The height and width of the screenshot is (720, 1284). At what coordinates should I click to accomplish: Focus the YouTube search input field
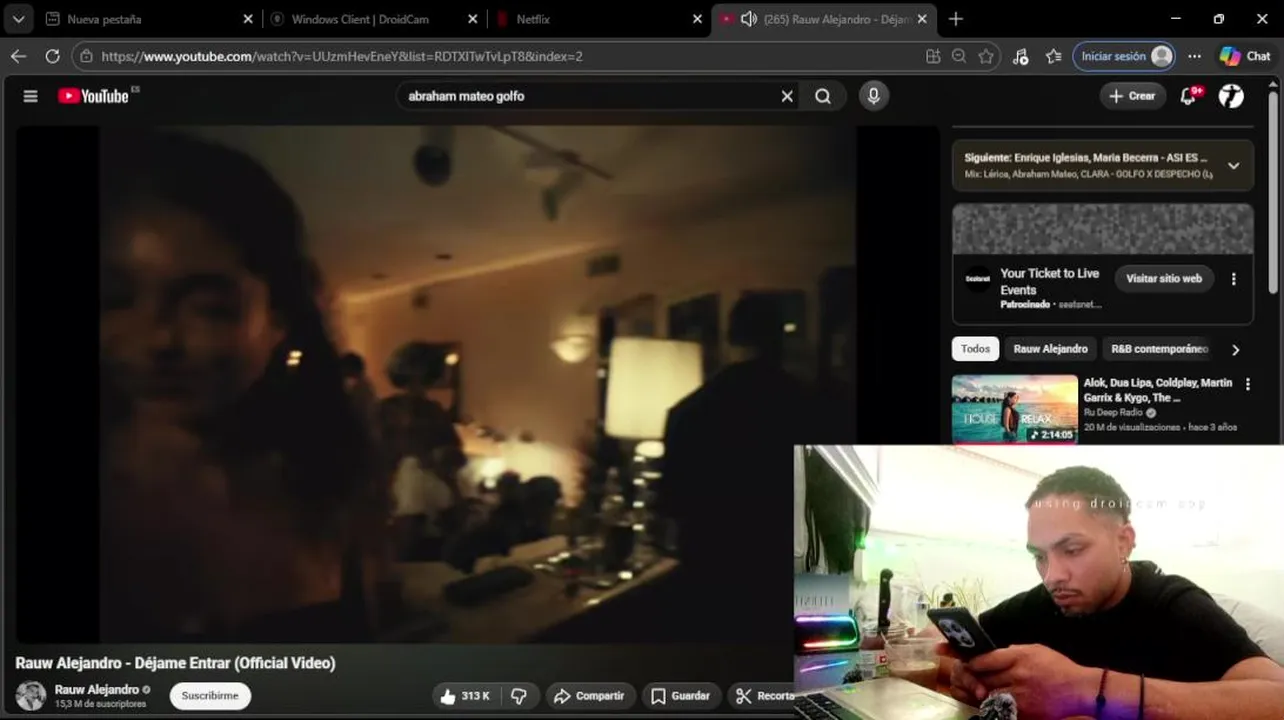pos(590,96)
